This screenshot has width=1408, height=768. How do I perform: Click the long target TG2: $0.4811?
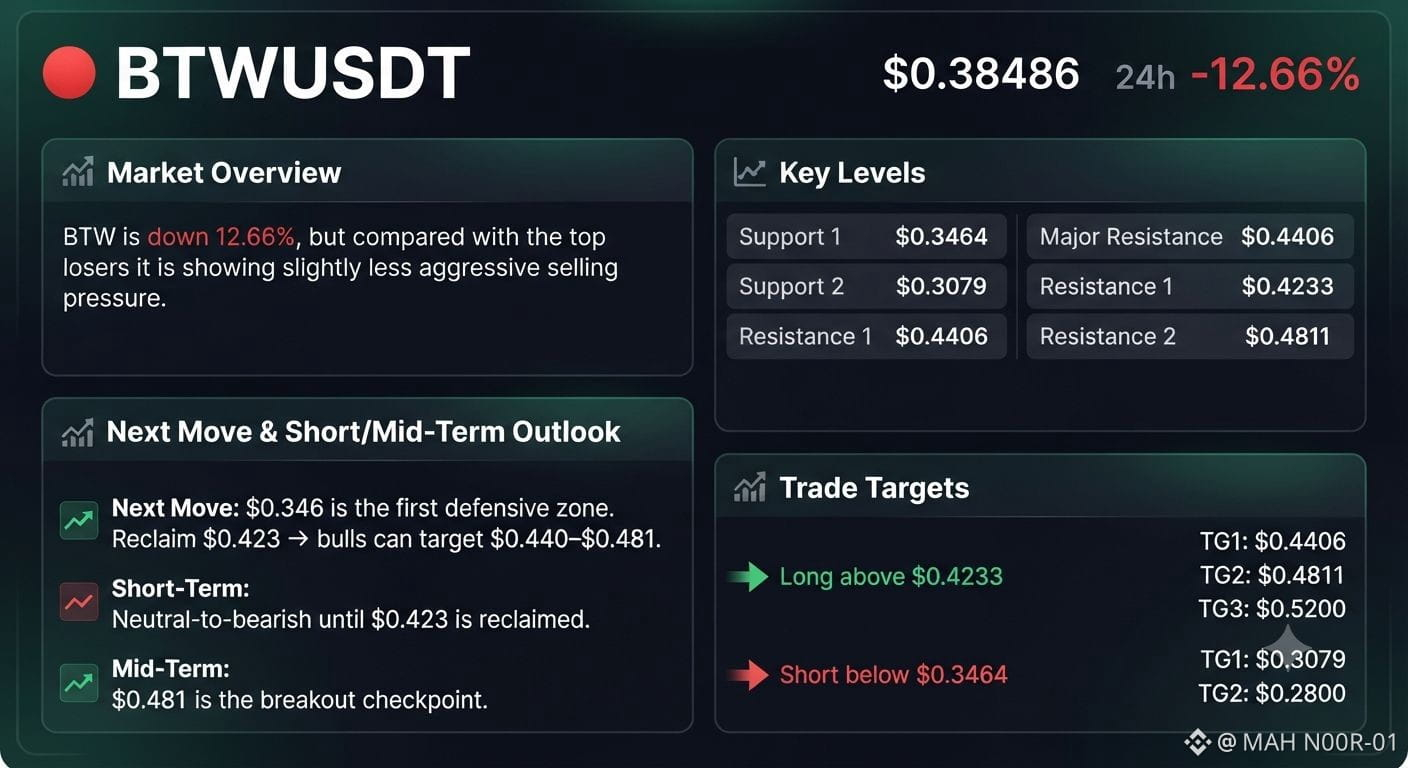1271,575
